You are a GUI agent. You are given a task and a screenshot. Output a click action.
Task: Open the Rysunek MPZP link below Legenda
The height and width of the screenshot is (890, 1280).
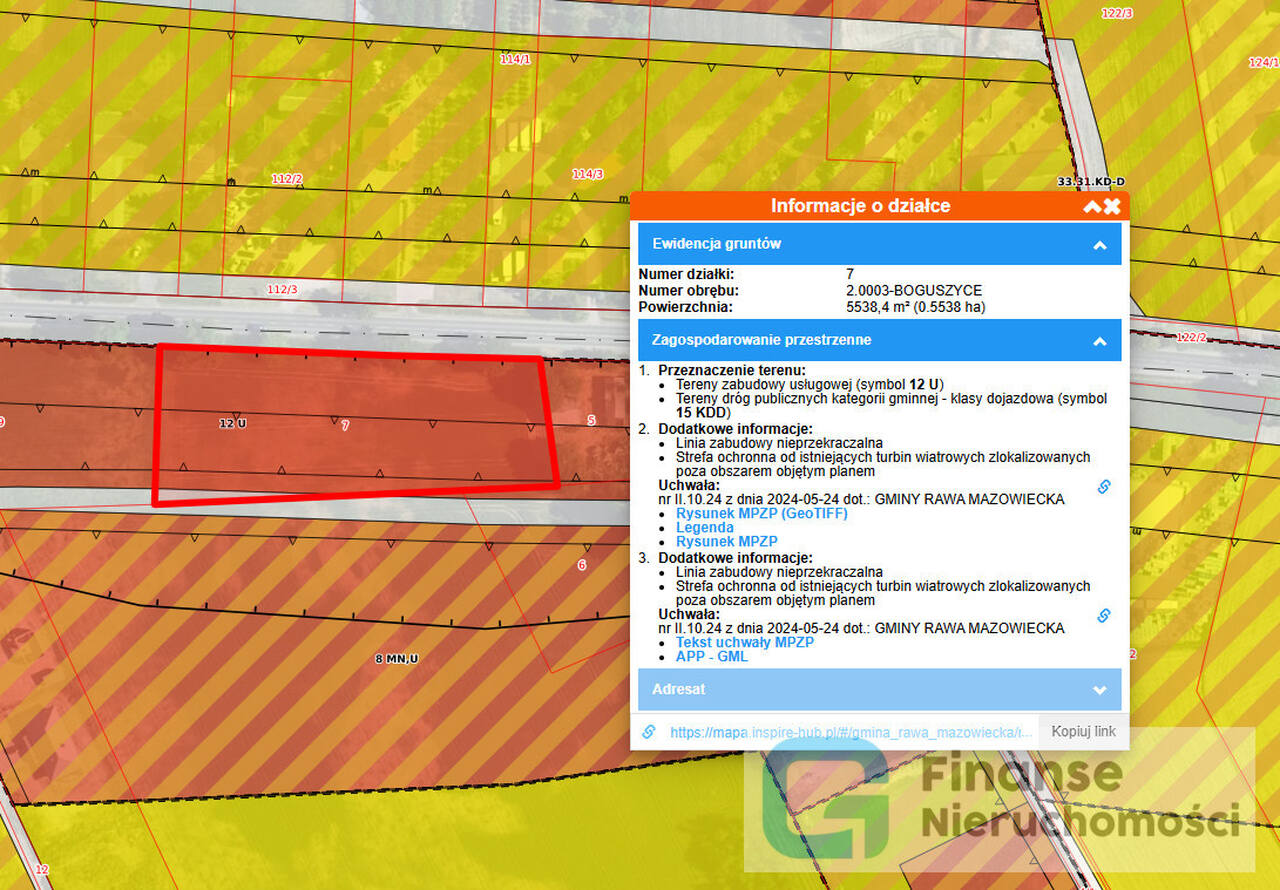tap(726, 541)
